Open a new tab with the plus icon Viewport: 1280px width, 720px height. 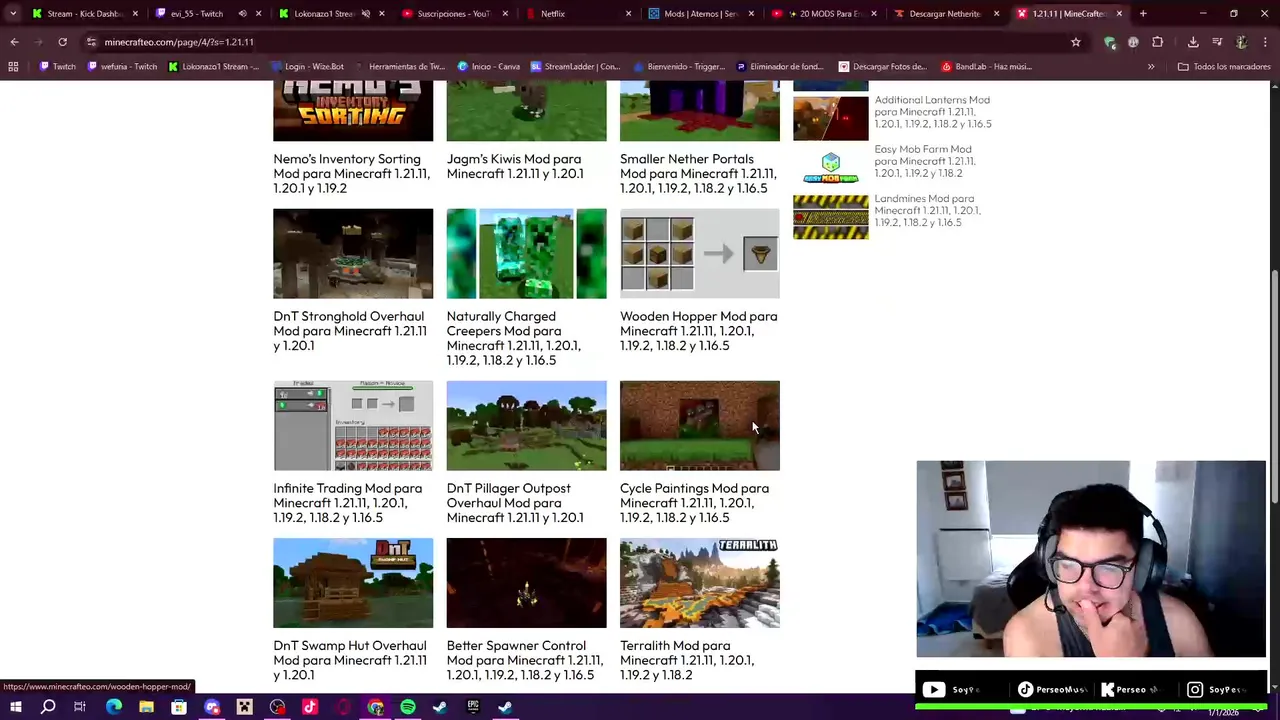pyautogui.click(x=1143, y=14)
